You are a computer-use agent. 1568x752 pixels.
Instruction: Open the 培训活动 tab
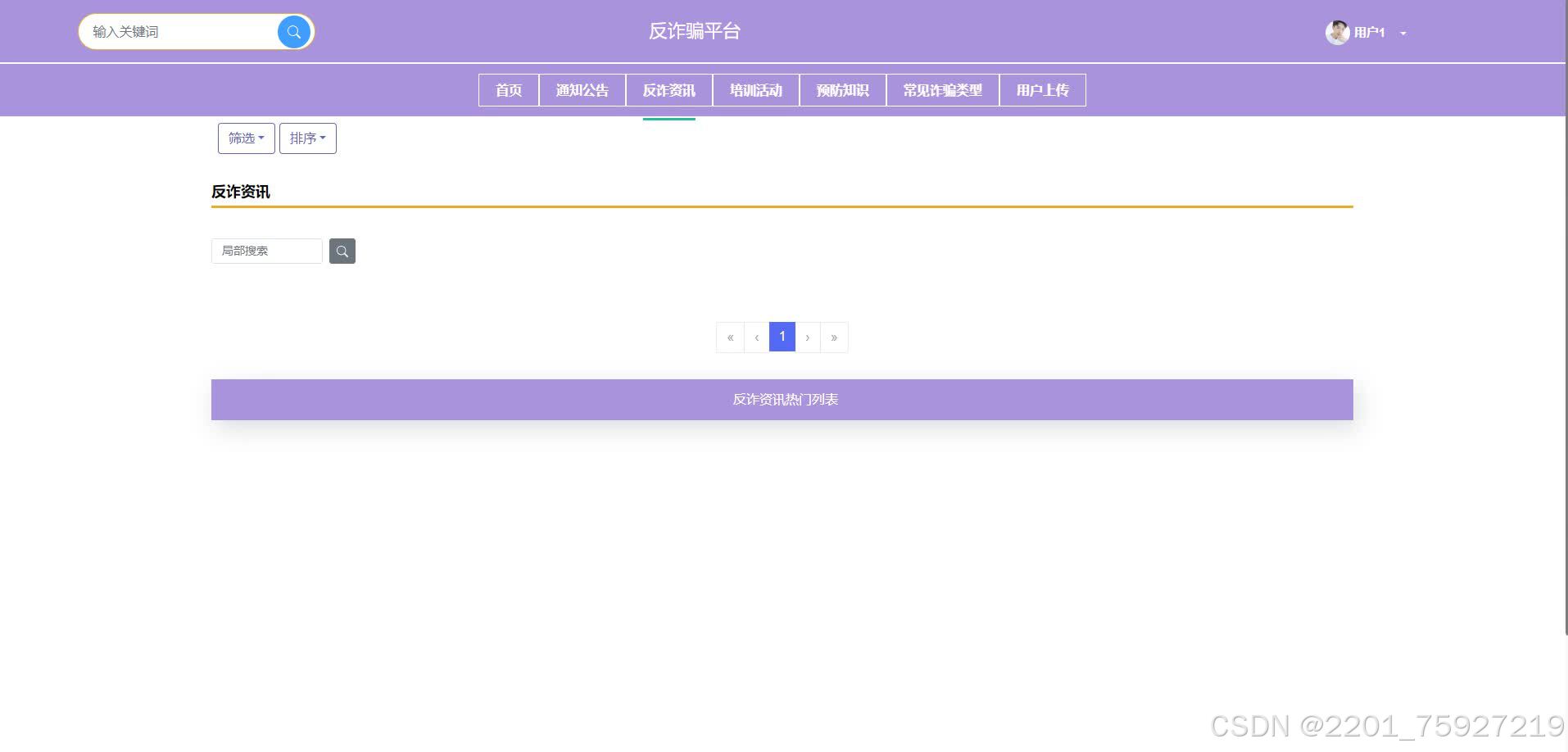point(756,90)
